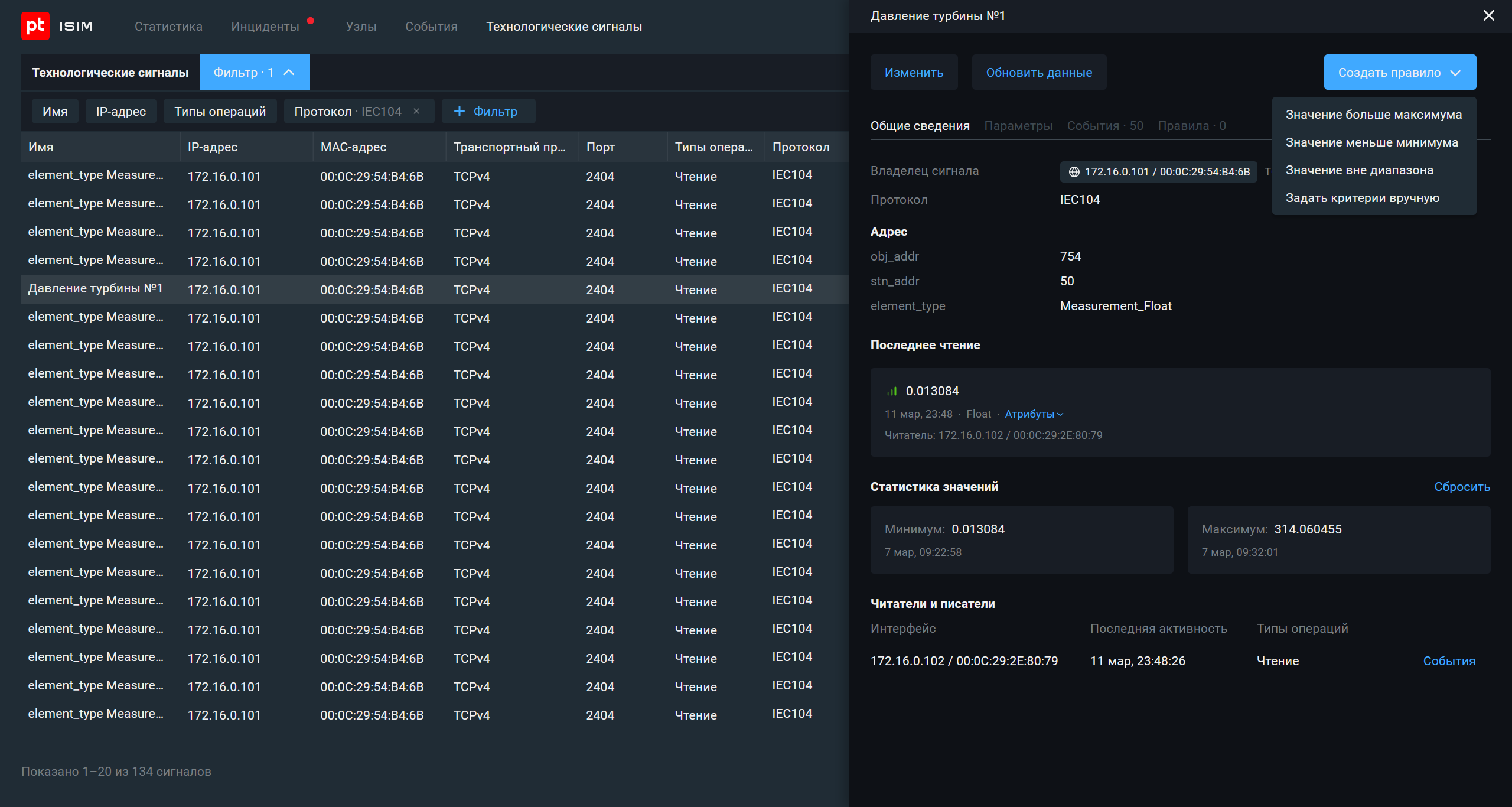This screenshot has width=1512, height=807.
Task: Choose Значение больше максимума option
Action: point(1373,115)
